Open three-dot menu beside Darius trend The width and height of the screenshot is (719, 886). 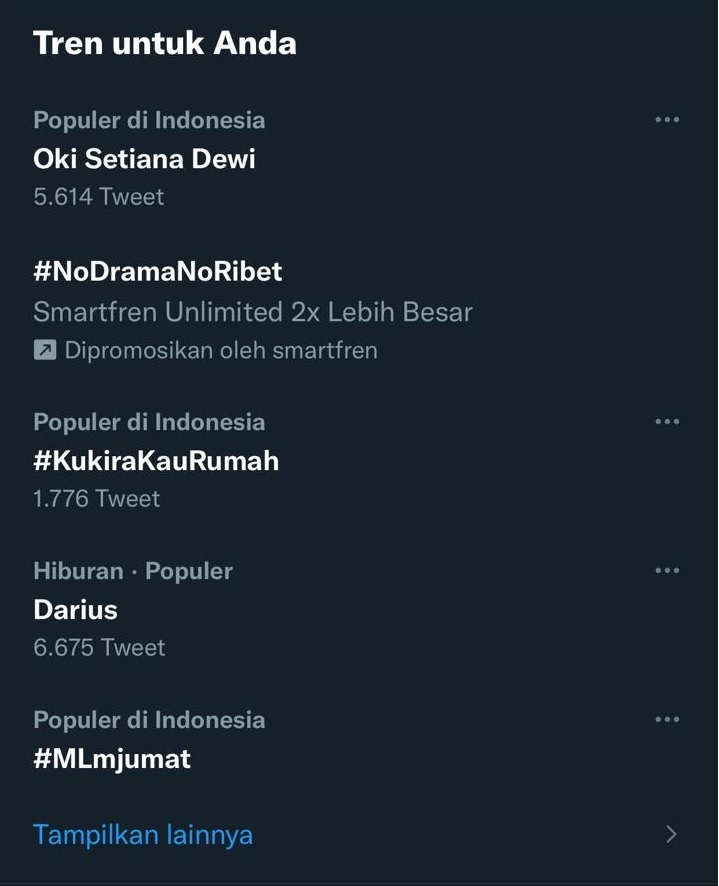point(667,570)
